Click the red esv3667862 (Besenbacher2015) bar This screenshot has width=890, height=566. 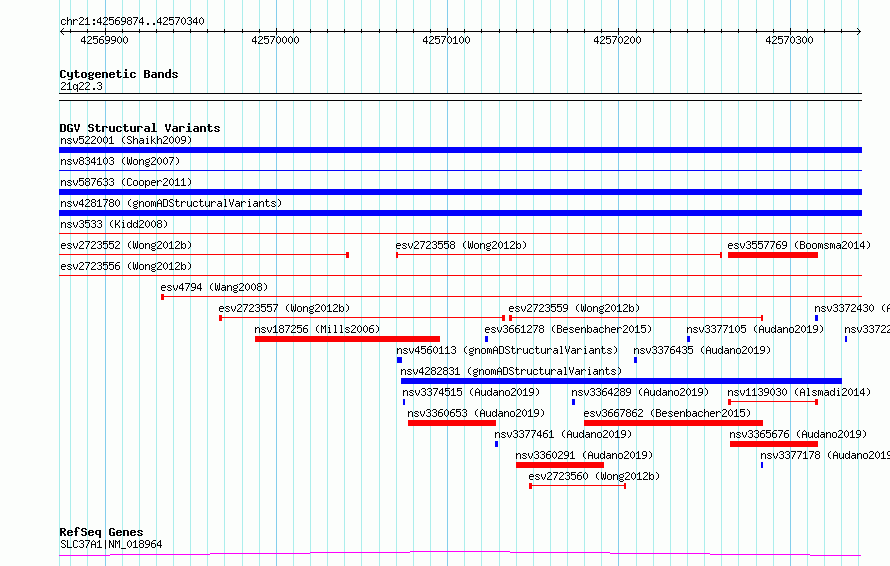click(673, 423)
